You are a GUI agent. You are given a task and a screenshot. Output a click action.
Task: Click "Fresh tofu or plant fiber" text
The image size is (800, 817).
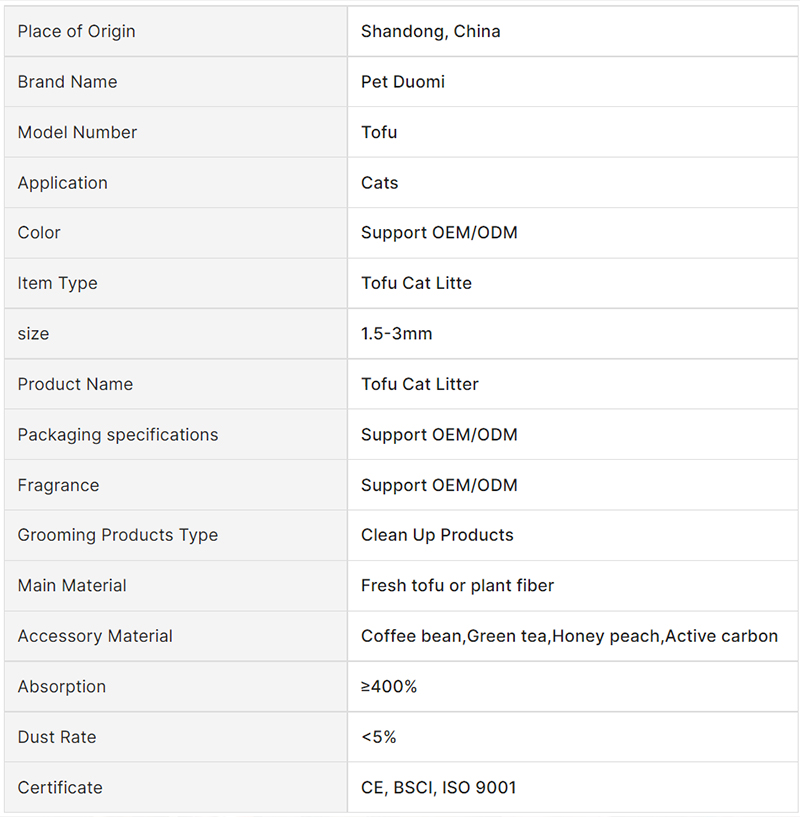pyautogui.click(x=457, y=586)
